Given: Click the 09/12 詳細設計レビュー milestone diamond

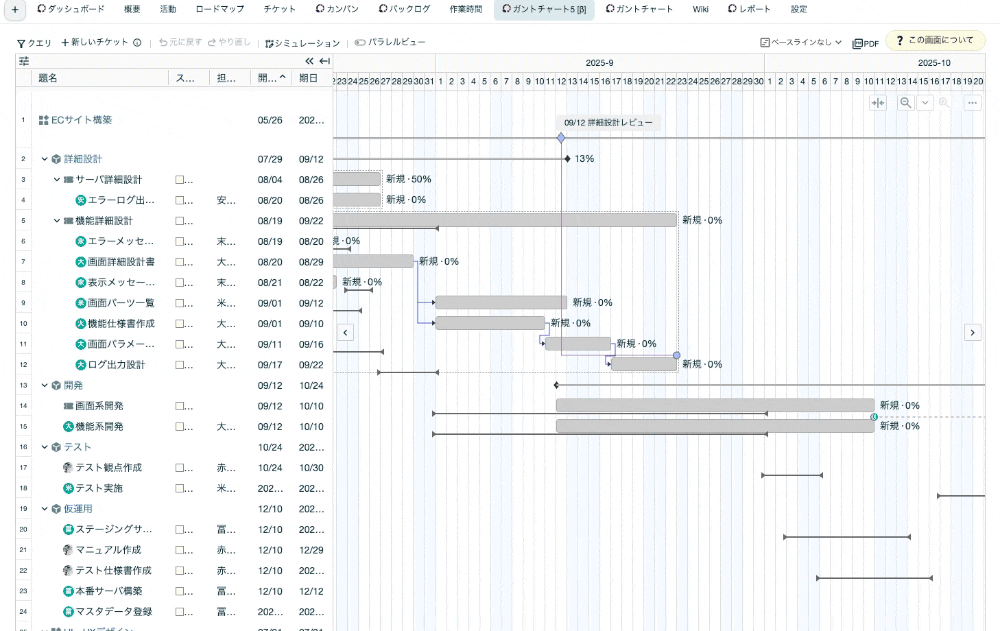Looking at the screenshot, I should pyautogui.click(x=561, y=138).
